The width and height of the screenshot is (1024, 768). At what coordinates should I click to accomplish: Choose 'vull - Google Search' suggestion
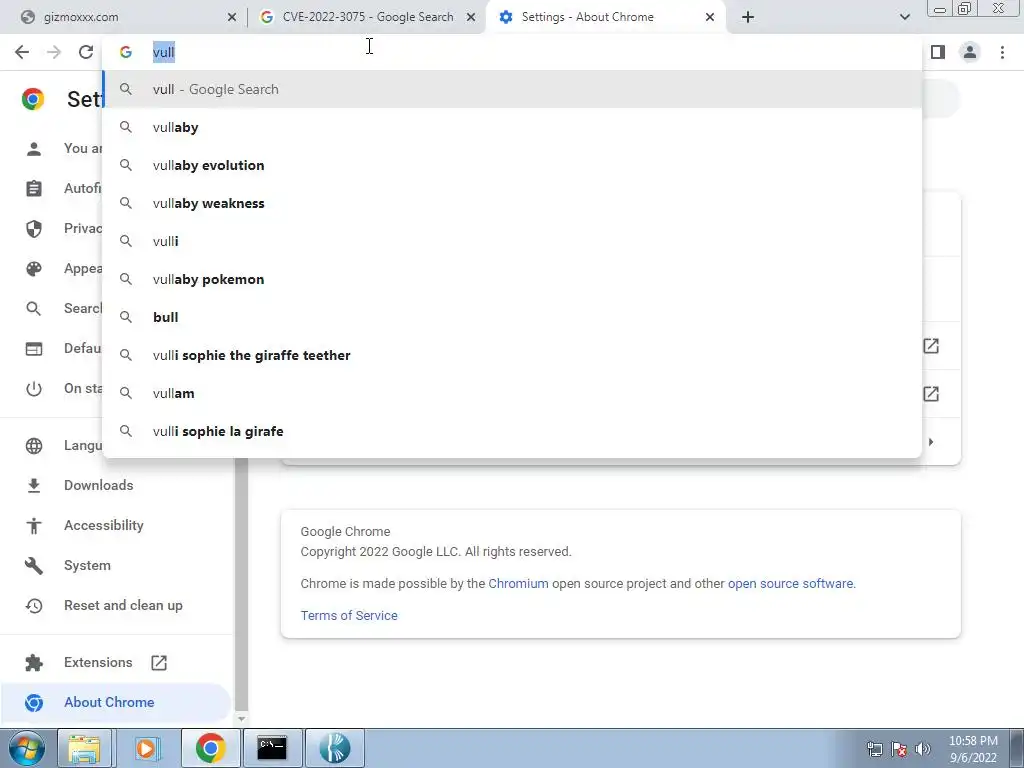coord(513,89)
